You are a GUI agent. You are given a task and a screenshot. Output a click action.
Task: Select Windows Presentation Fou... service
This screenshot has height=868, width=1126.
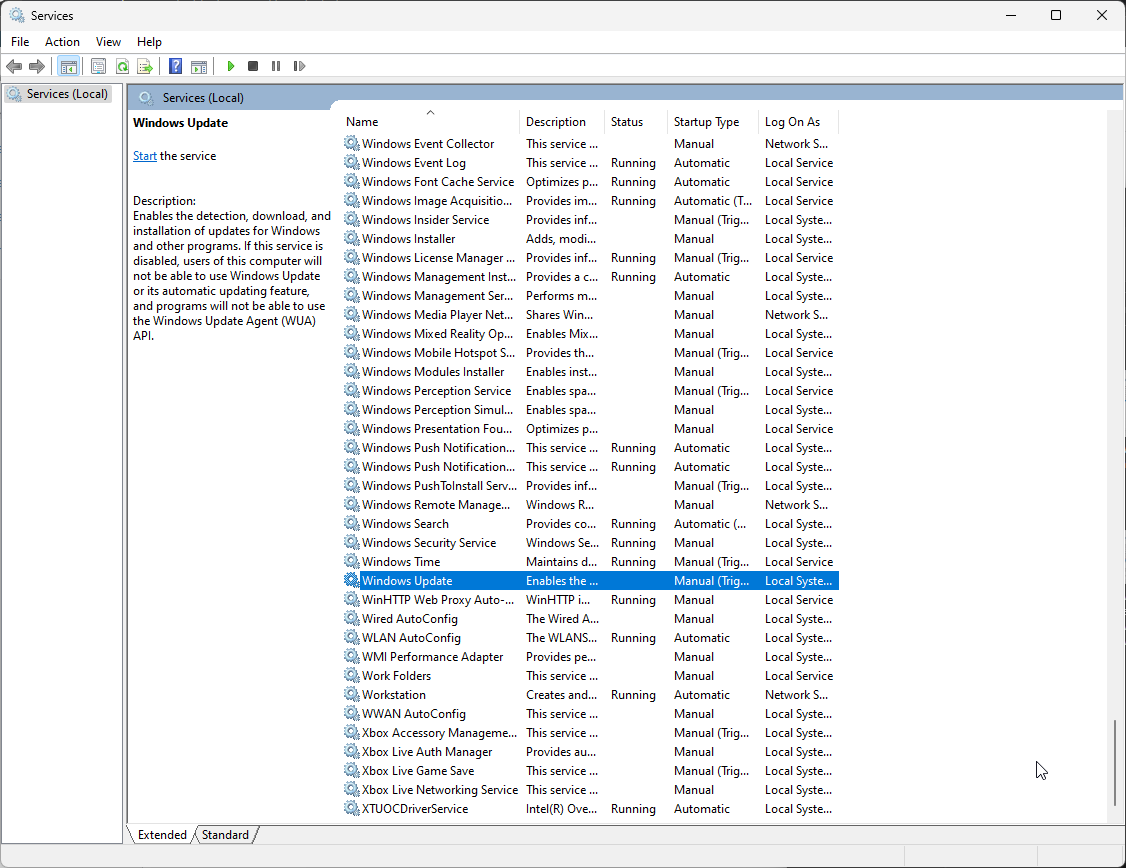coord(591,429)
